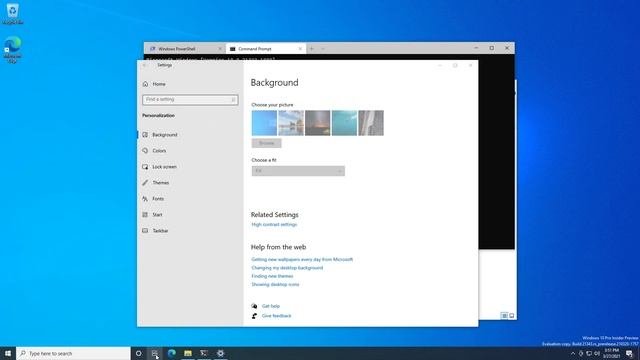Close the Command Prompt tab in Terminal
This screenshot has width=640, height=360.
300,49
